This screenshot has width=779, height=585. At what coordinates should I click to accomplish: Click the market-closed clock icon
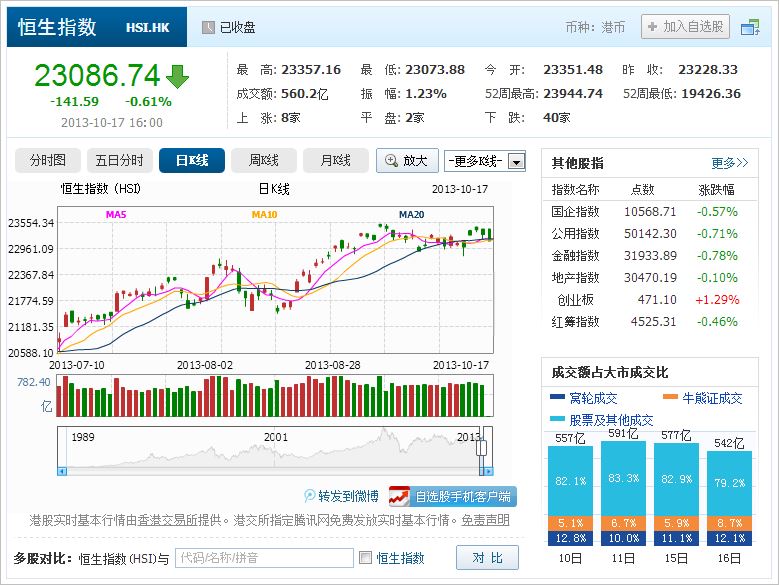click(x=208, y=27)
